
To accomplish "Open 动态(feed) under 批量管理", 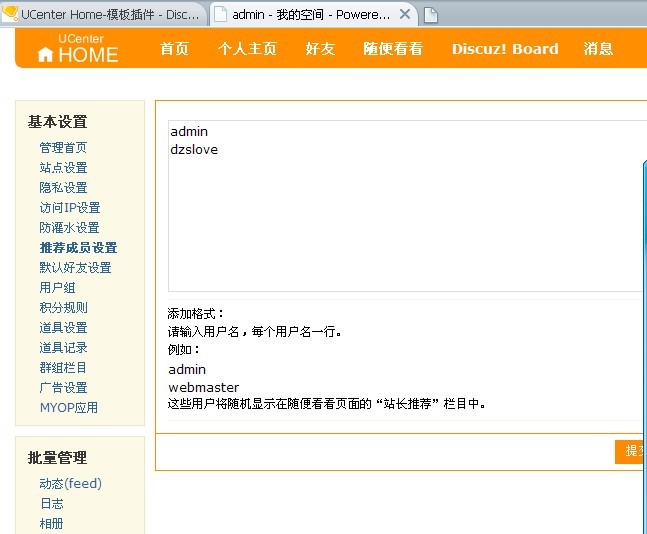I will pos(71,483).
